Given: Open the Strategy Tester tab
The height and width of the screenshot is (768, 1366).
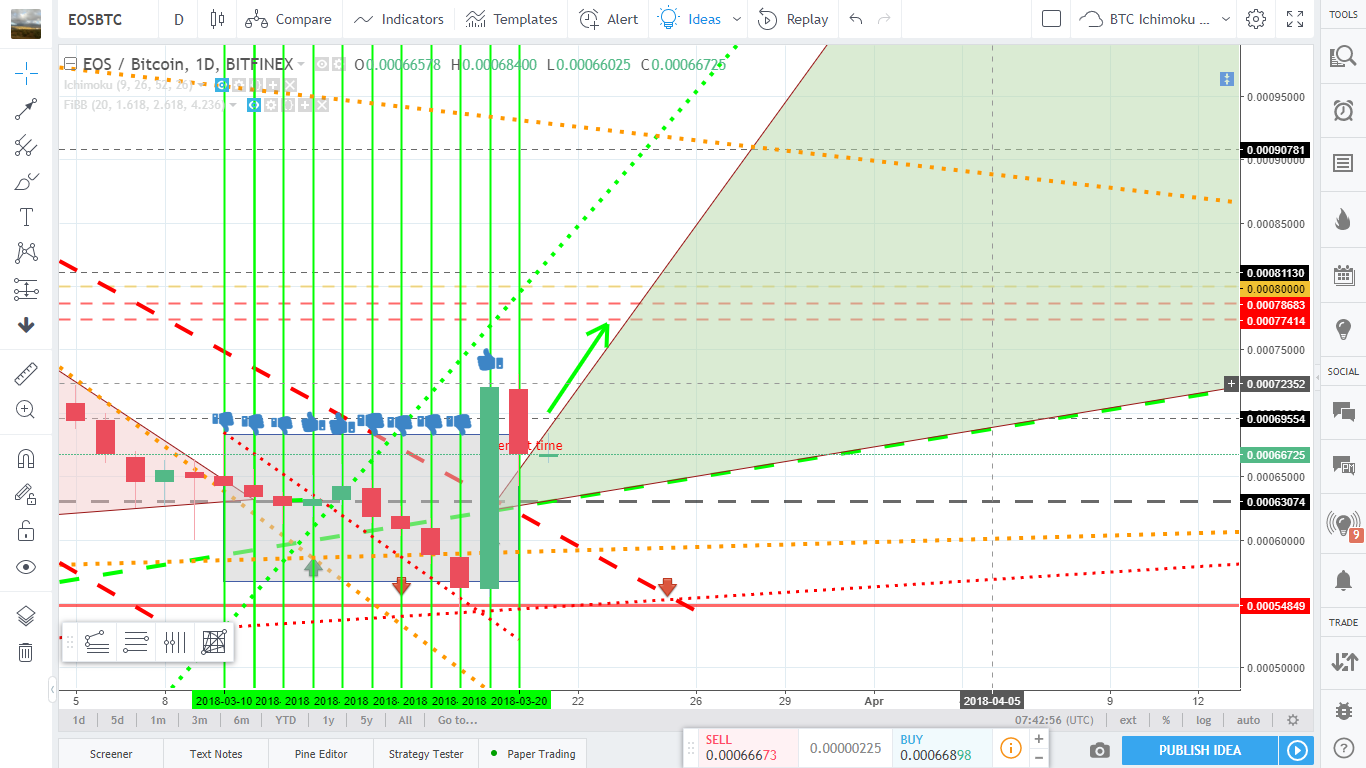Looking at the screenshot, I should [426, 754].
